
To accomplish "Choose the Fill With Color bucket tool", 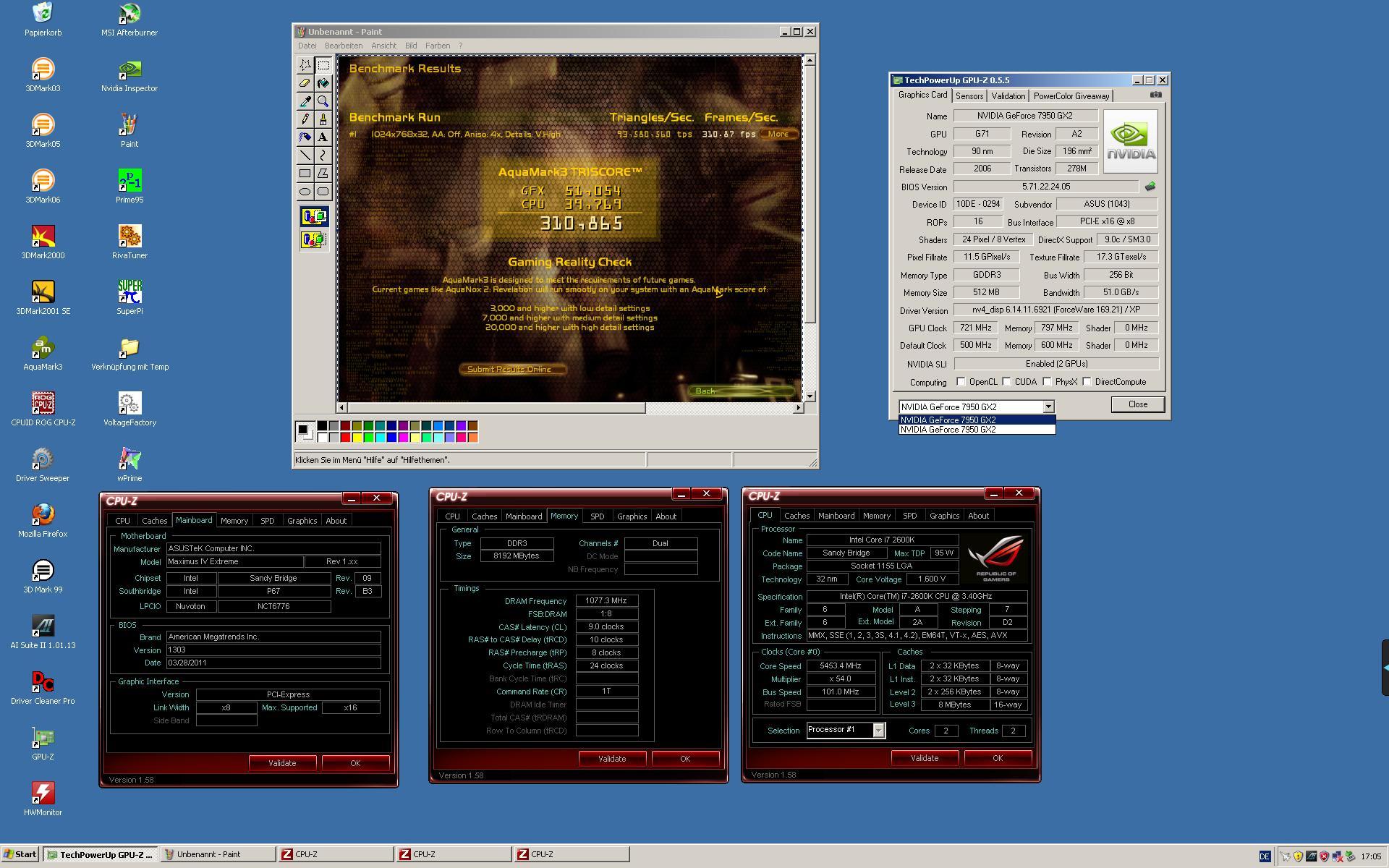I will point(323,83).
